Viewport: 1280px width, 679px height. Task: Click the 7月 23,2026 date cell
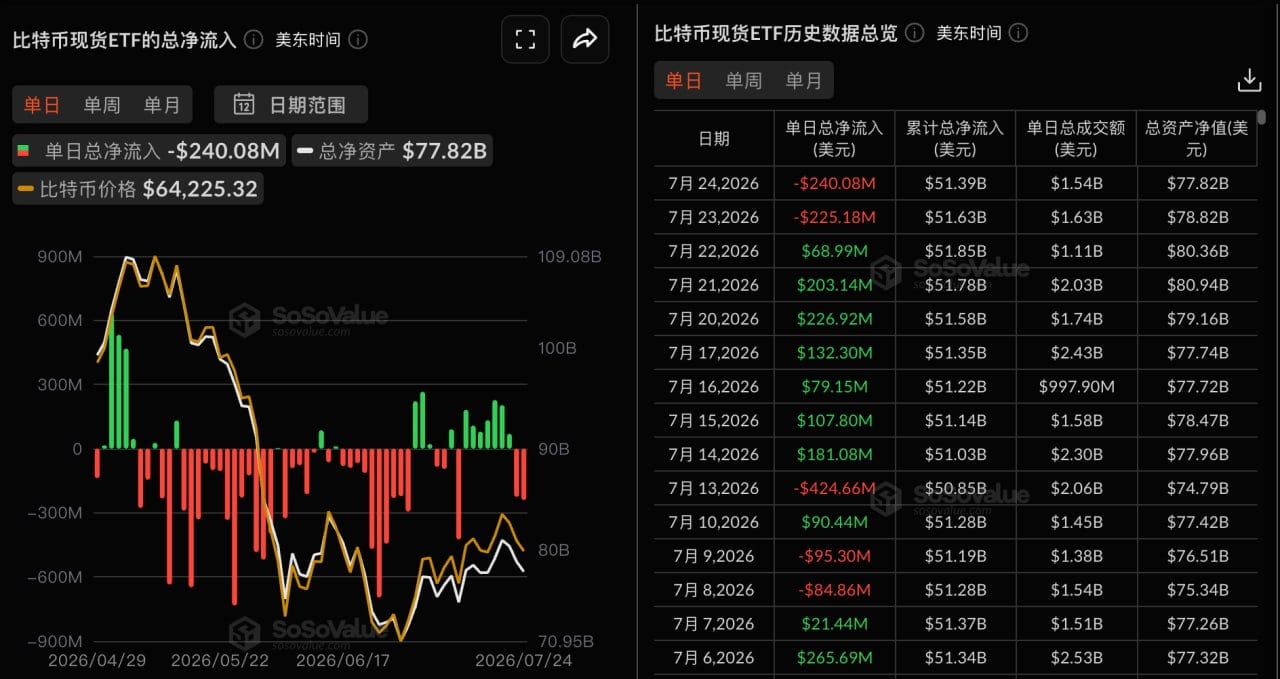[x=714, y=217]
